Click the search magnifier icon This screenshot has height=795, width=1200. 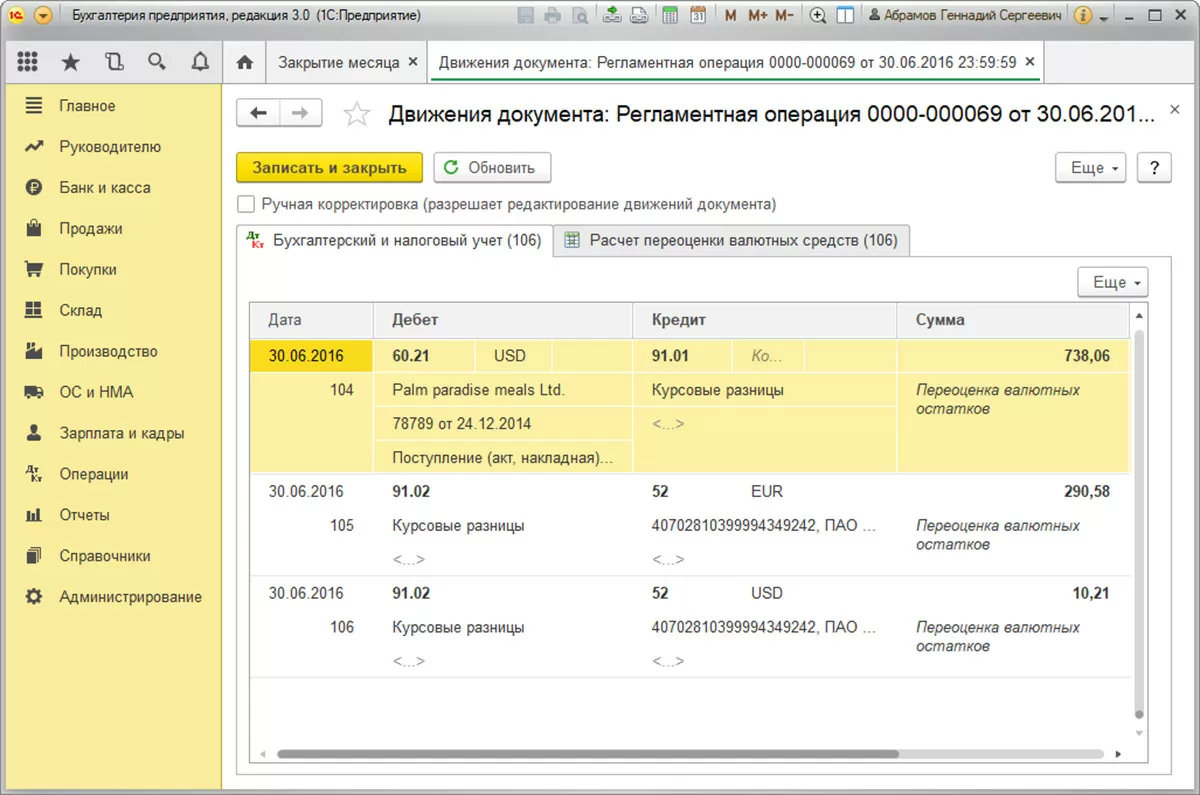tap(157, 62)
